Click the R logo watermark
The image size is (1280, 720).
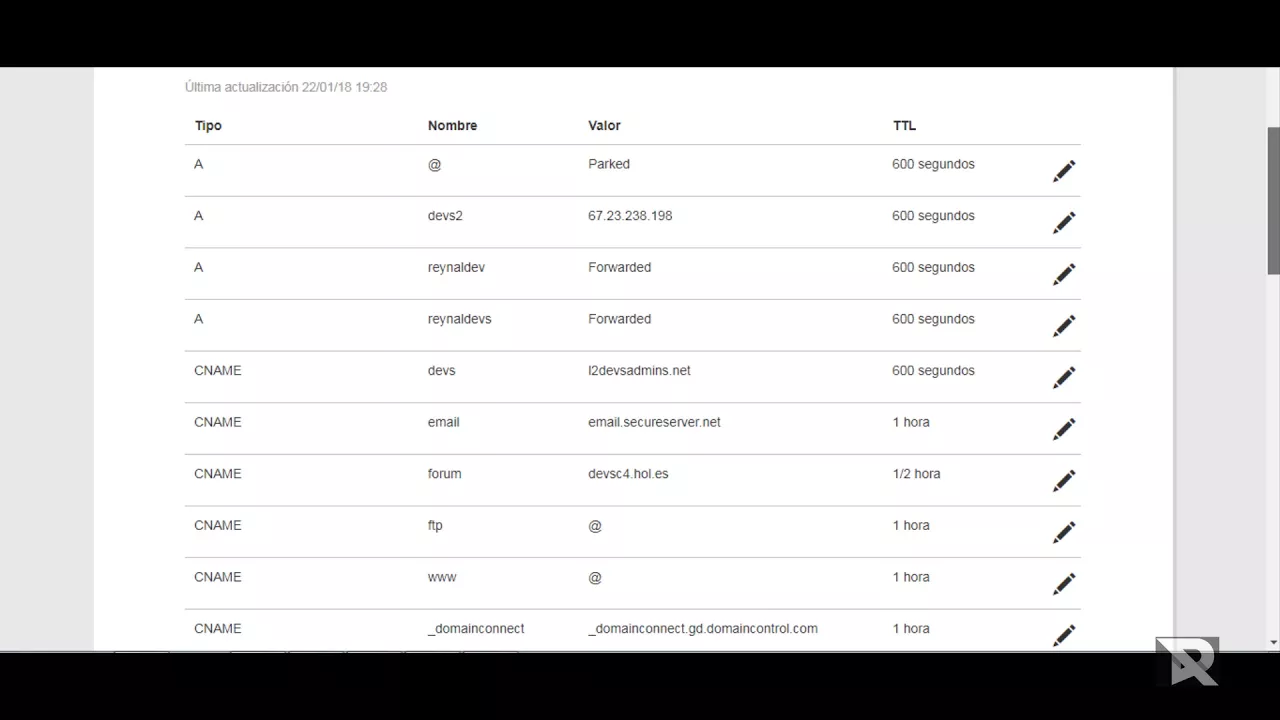tap(1187, 661)
